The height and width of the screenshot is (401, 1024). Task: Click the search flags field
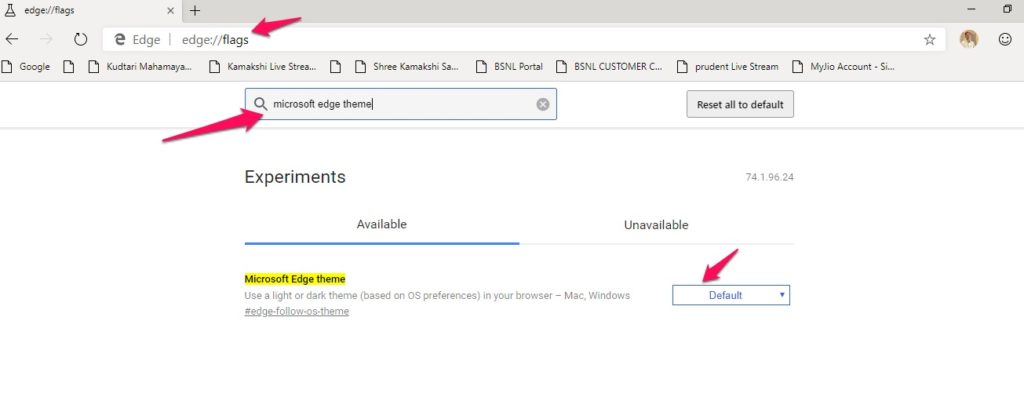(x=401, y=104)
